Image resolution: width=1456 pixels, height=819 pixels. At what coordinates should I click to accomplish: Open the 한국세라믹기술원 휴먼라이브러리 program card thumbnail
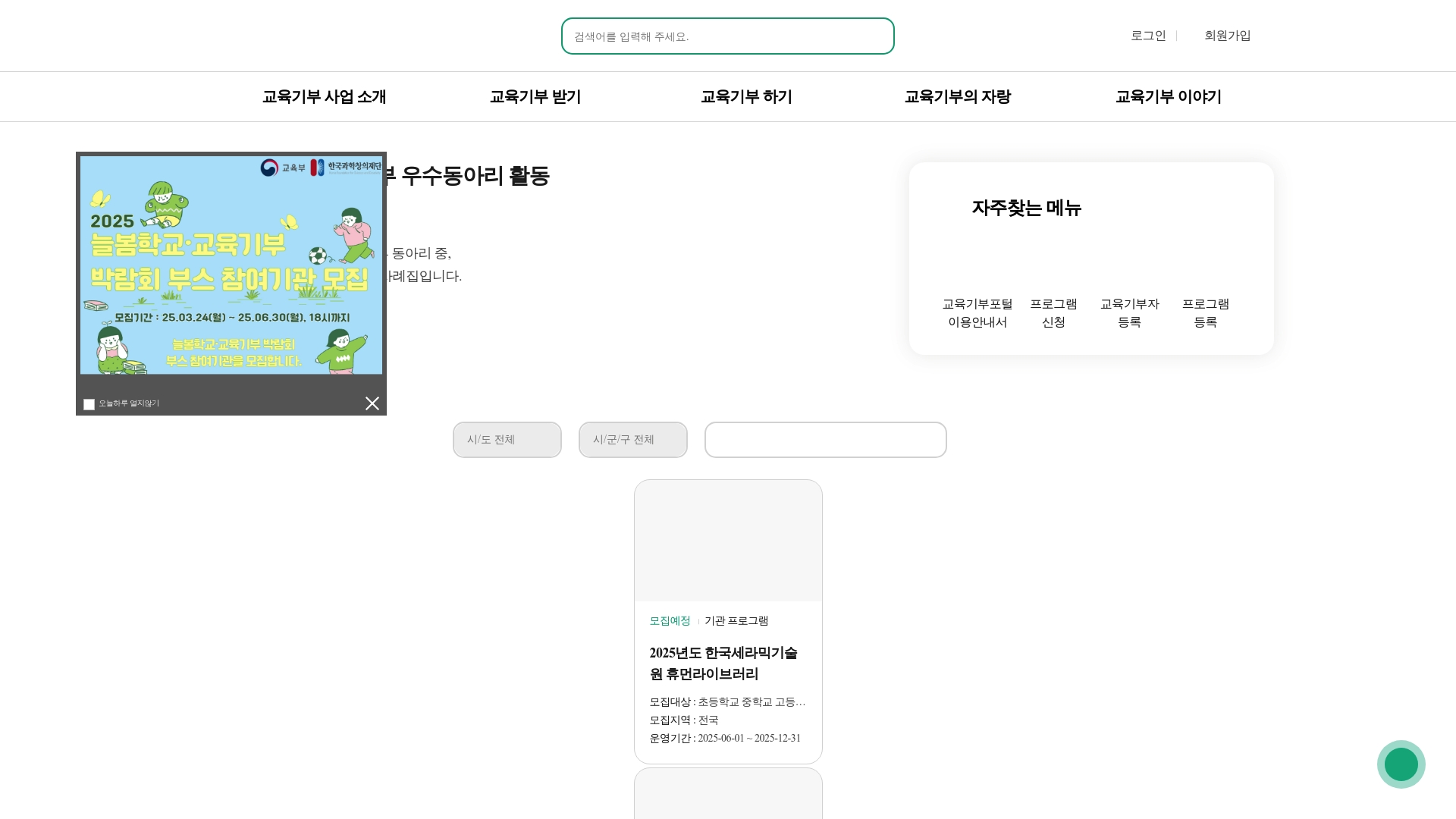coord(728,541)
